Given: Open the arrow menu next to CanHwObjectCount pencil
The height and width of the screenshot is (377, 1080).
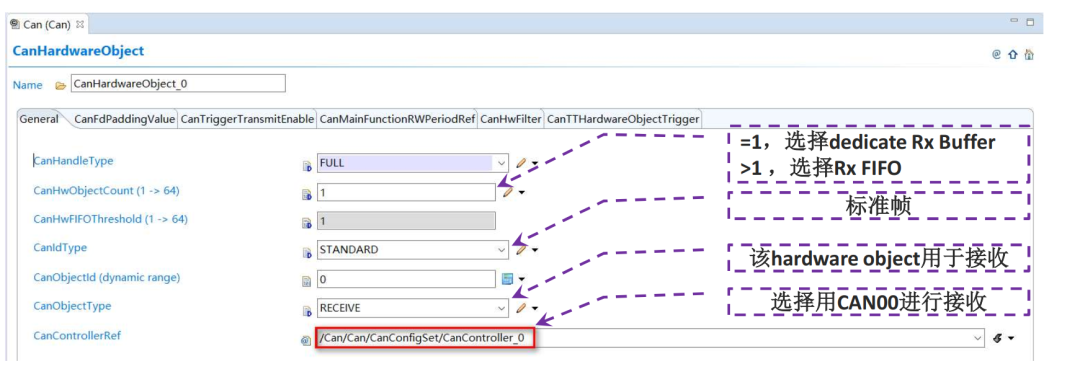Looking at the screenshot, I should point(521,193).
